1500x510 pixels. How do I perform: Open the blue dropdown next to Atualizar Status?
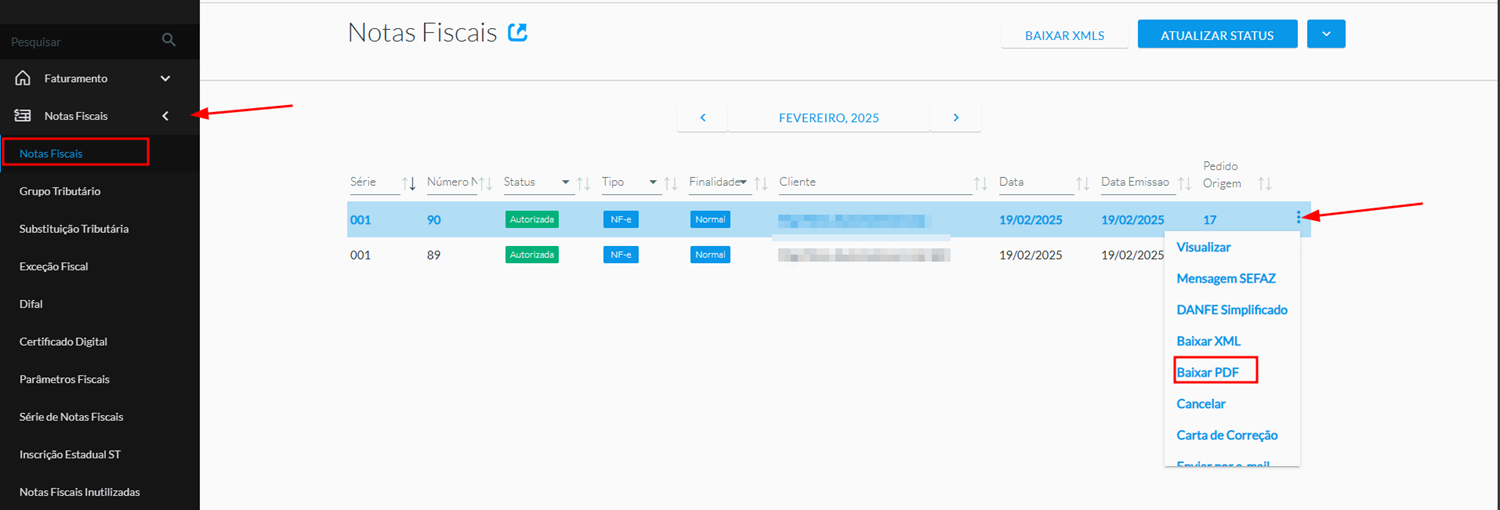[1326, 34]
